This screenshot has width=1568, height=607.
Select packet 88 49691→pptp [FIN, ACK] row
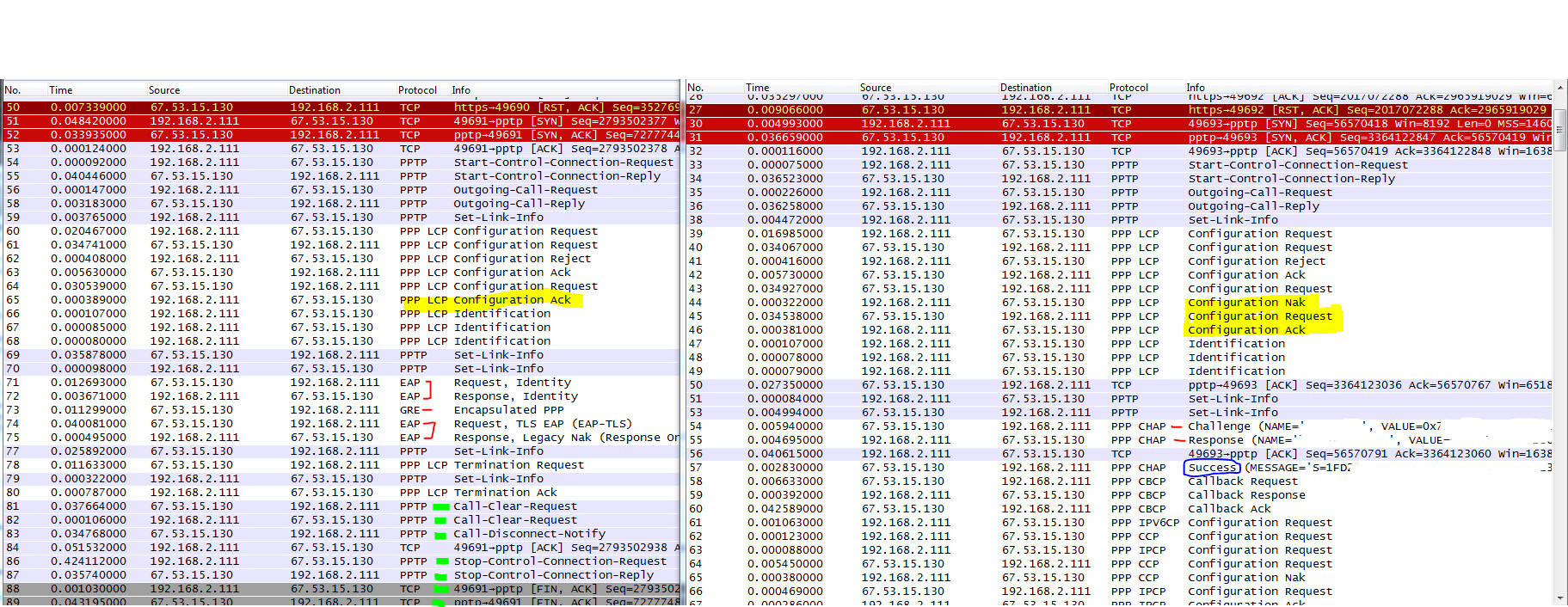coord(341,589)
